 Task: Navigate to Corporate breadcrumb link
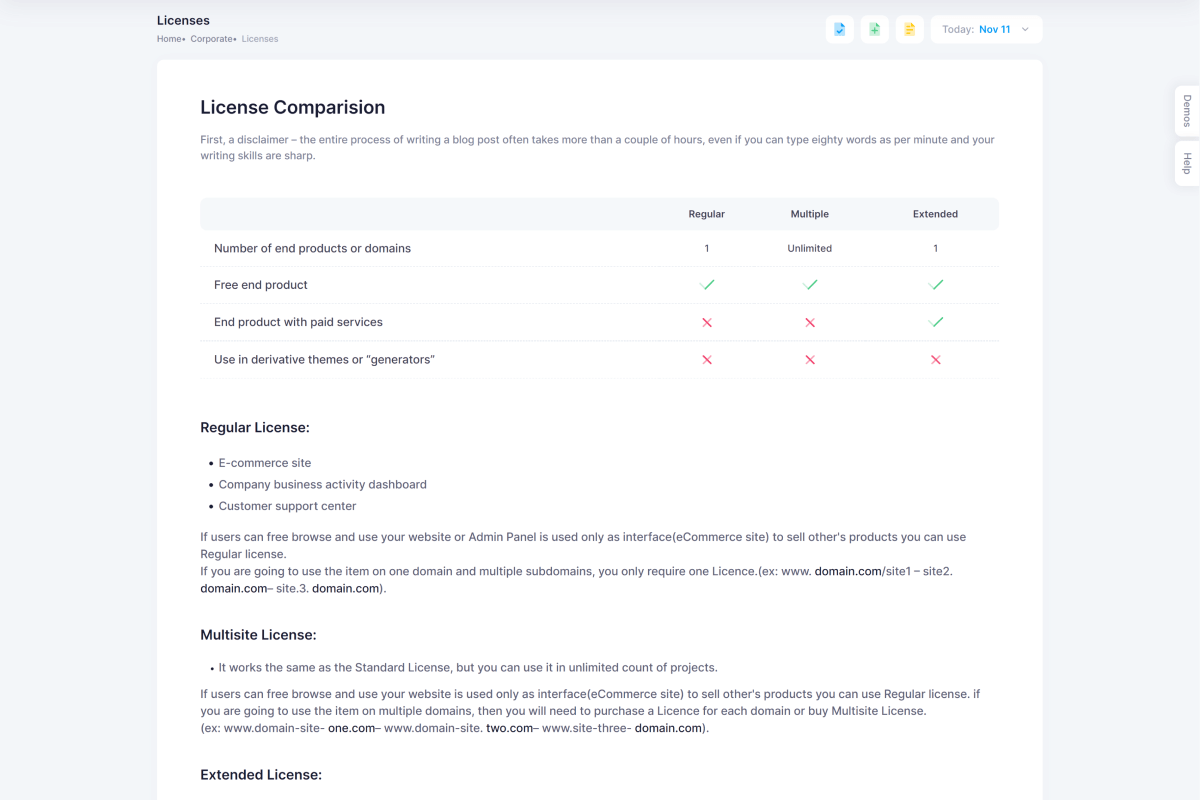(211, 39)
